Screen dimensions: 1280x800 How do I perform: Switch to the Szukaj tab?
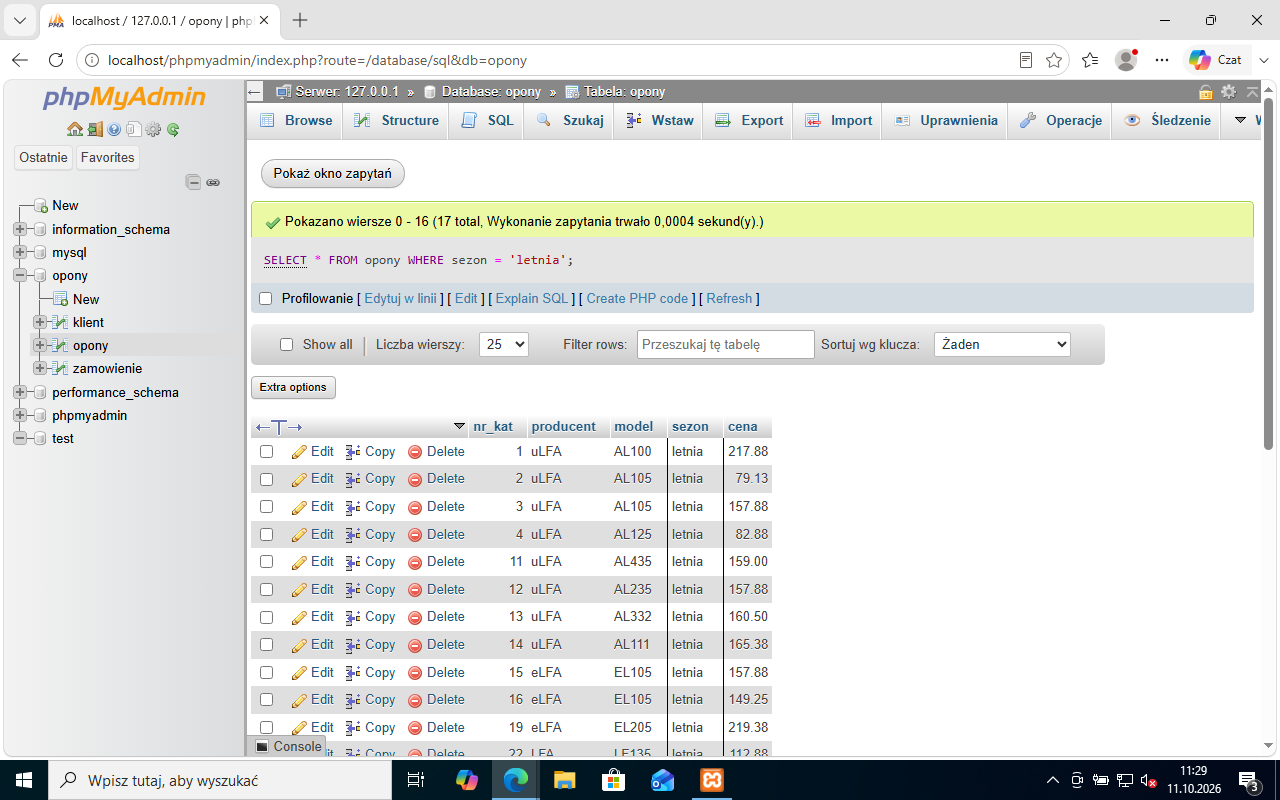(570, 120)
